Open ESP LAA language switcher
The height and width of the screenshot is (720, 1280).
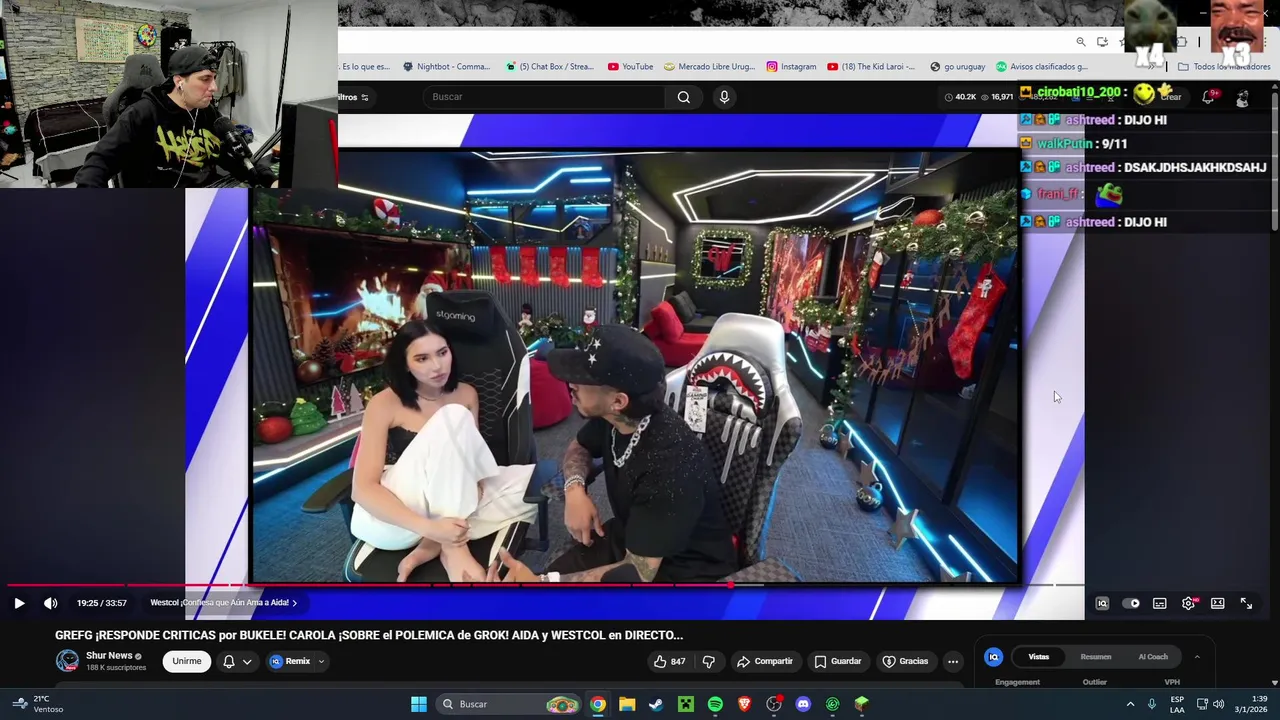tap(1177, 704)
